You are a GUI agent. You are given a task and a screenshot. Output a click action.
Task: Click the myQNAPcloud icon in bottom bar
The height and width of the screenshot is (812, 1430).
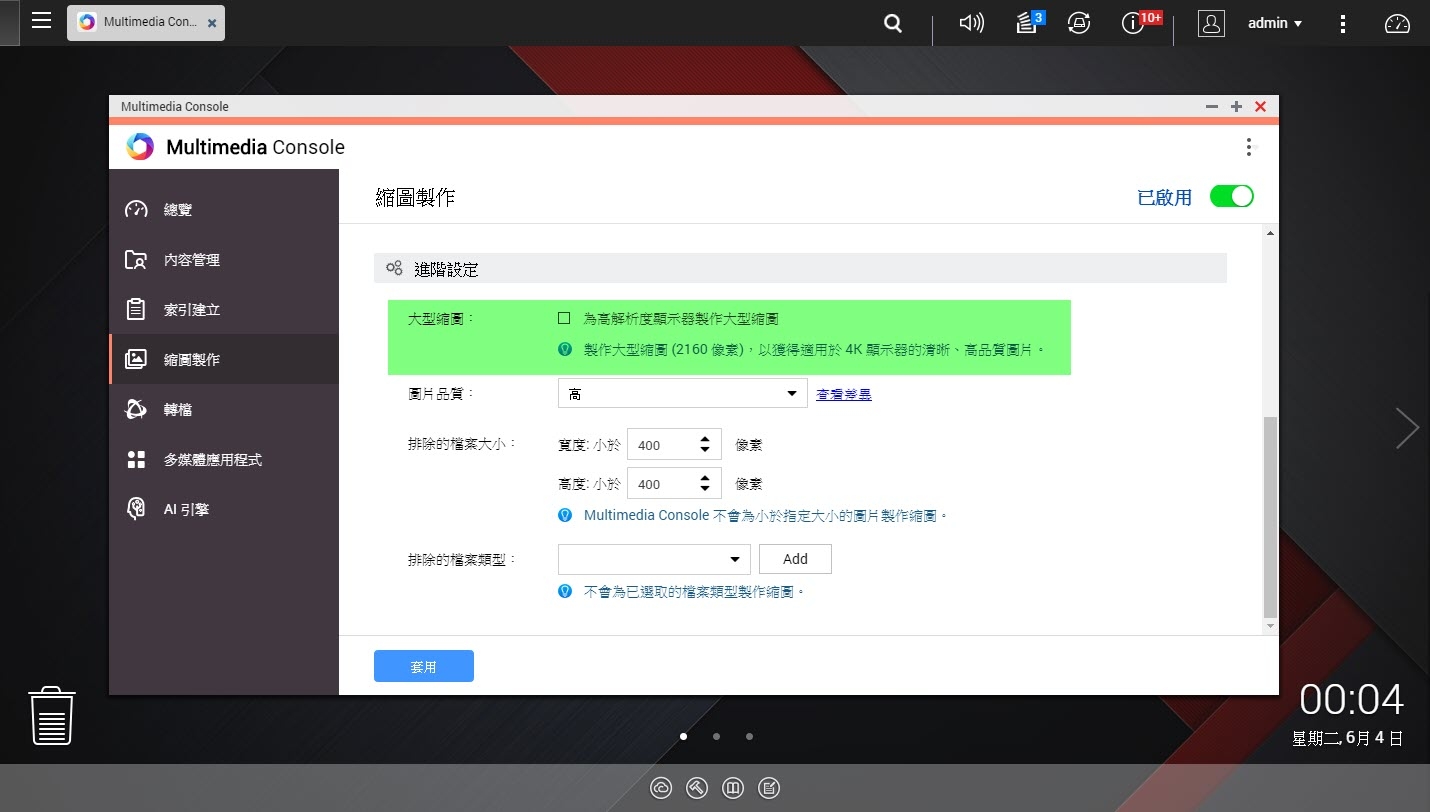tap(661, 788)
